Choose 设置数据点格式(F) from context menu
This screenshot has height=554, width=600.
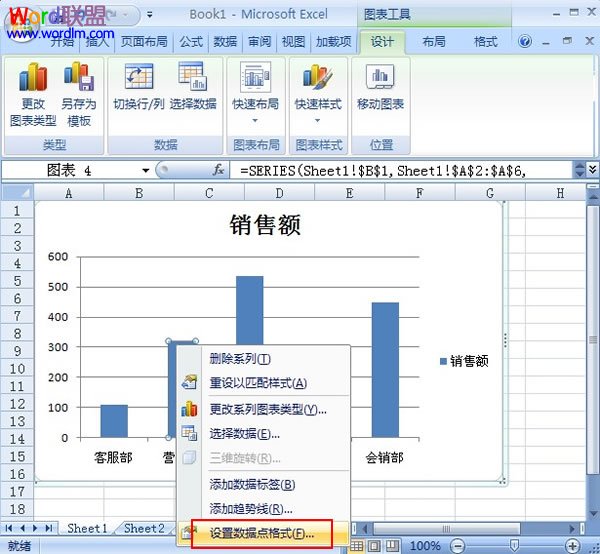click(262, 533)
